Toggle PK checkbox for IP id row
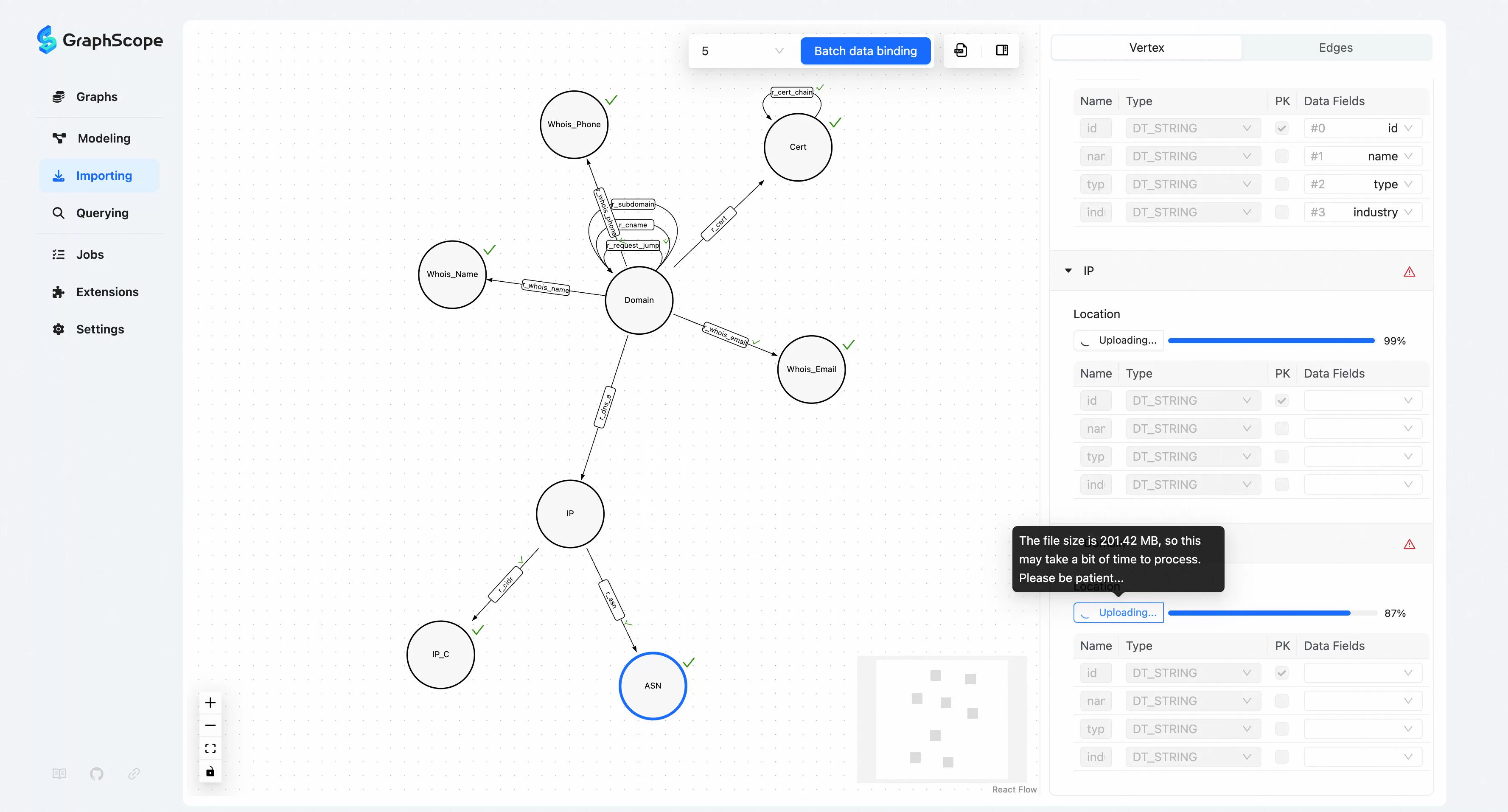 point(1281,400)
